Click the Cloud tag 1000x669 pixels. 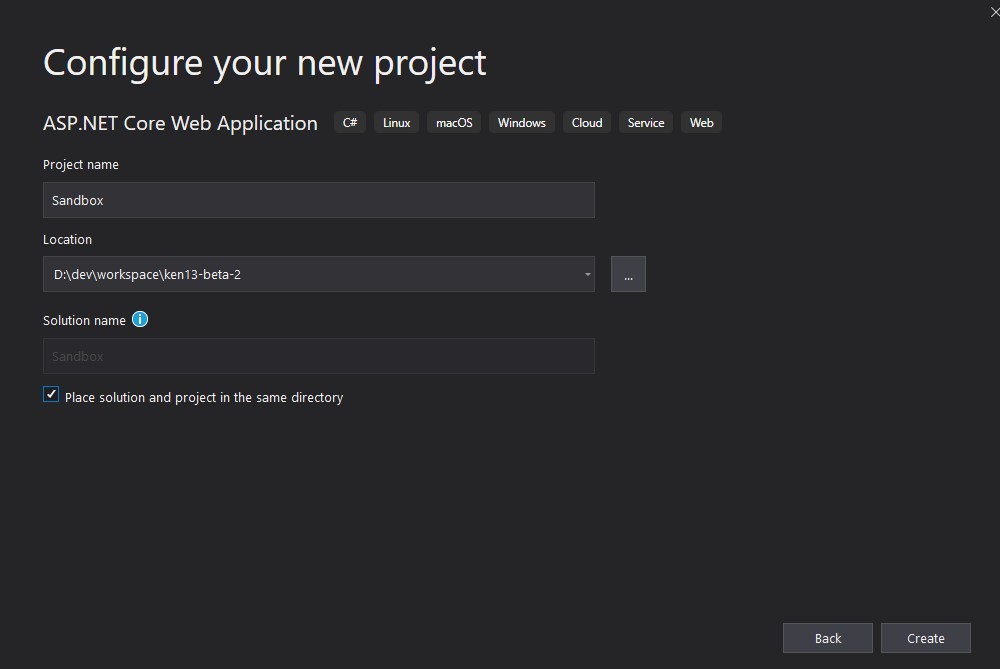click(587, 122)
